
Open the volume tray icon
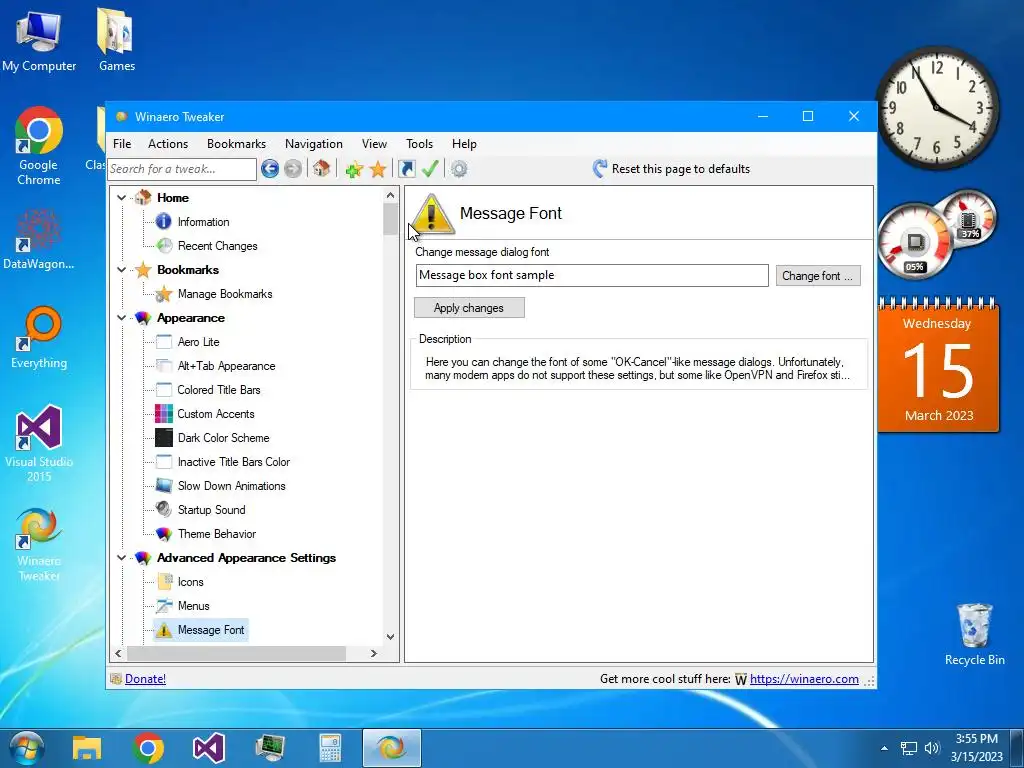(932, 748)
